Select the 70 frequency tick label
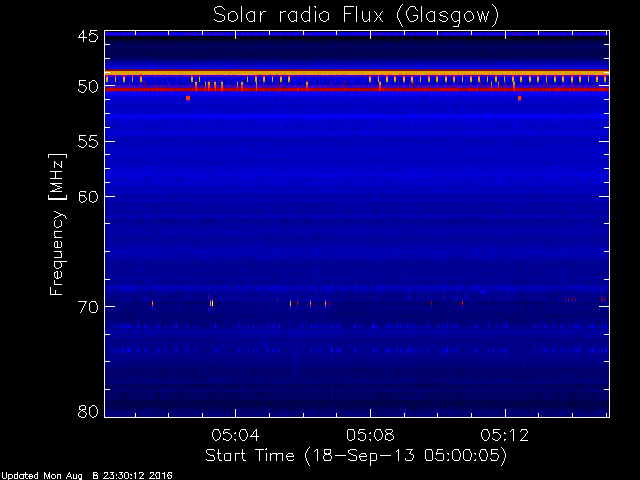This screenshot has width=640, height=480. (88, 307)
